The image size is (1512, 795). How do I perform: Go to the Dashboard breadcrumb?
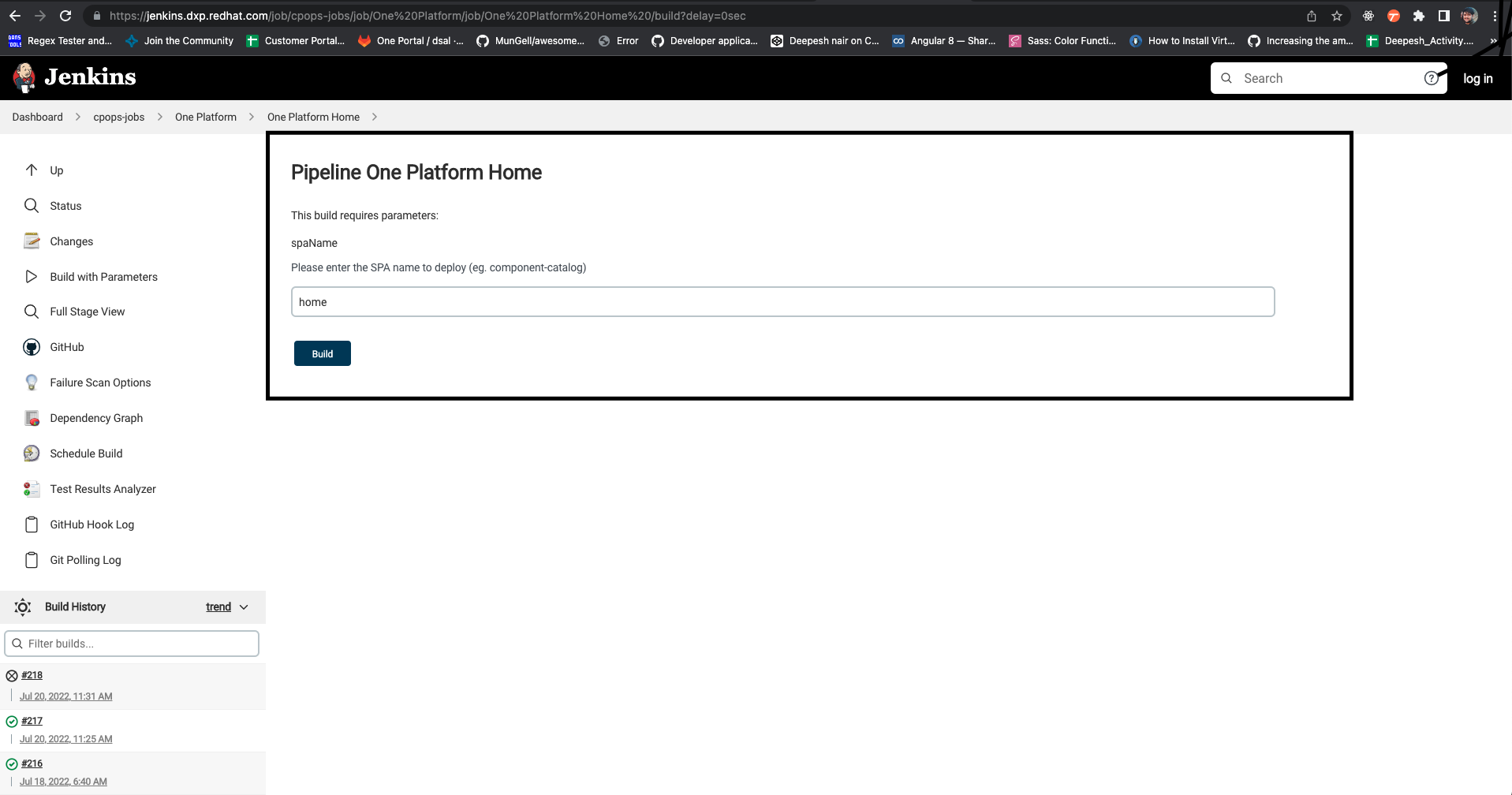[x=37, y=117]
